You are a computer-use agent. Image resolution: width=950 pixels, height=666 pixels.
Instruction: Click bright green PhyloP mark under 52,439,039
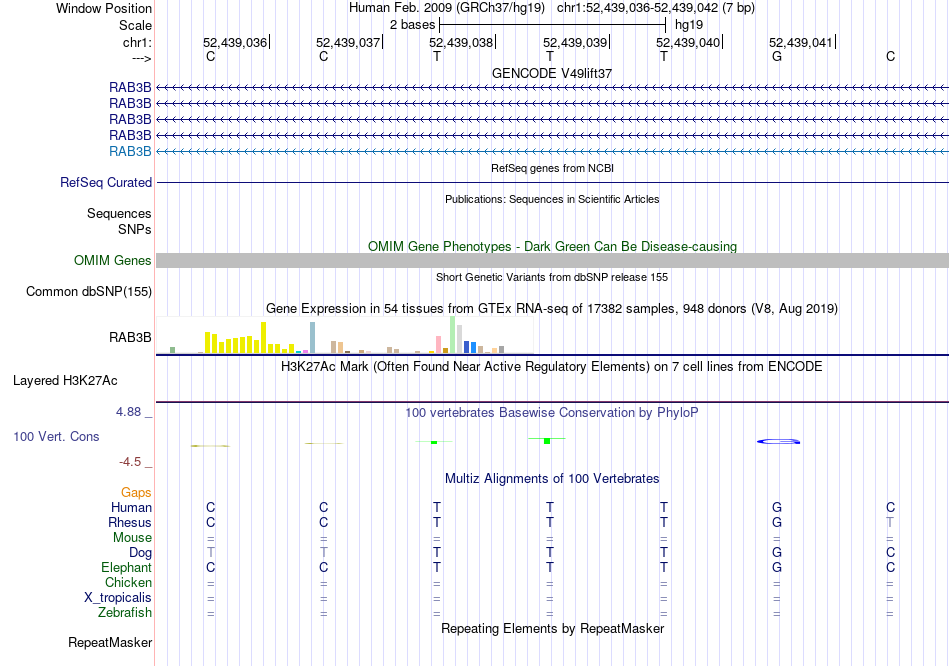click(x=546, y=440)
